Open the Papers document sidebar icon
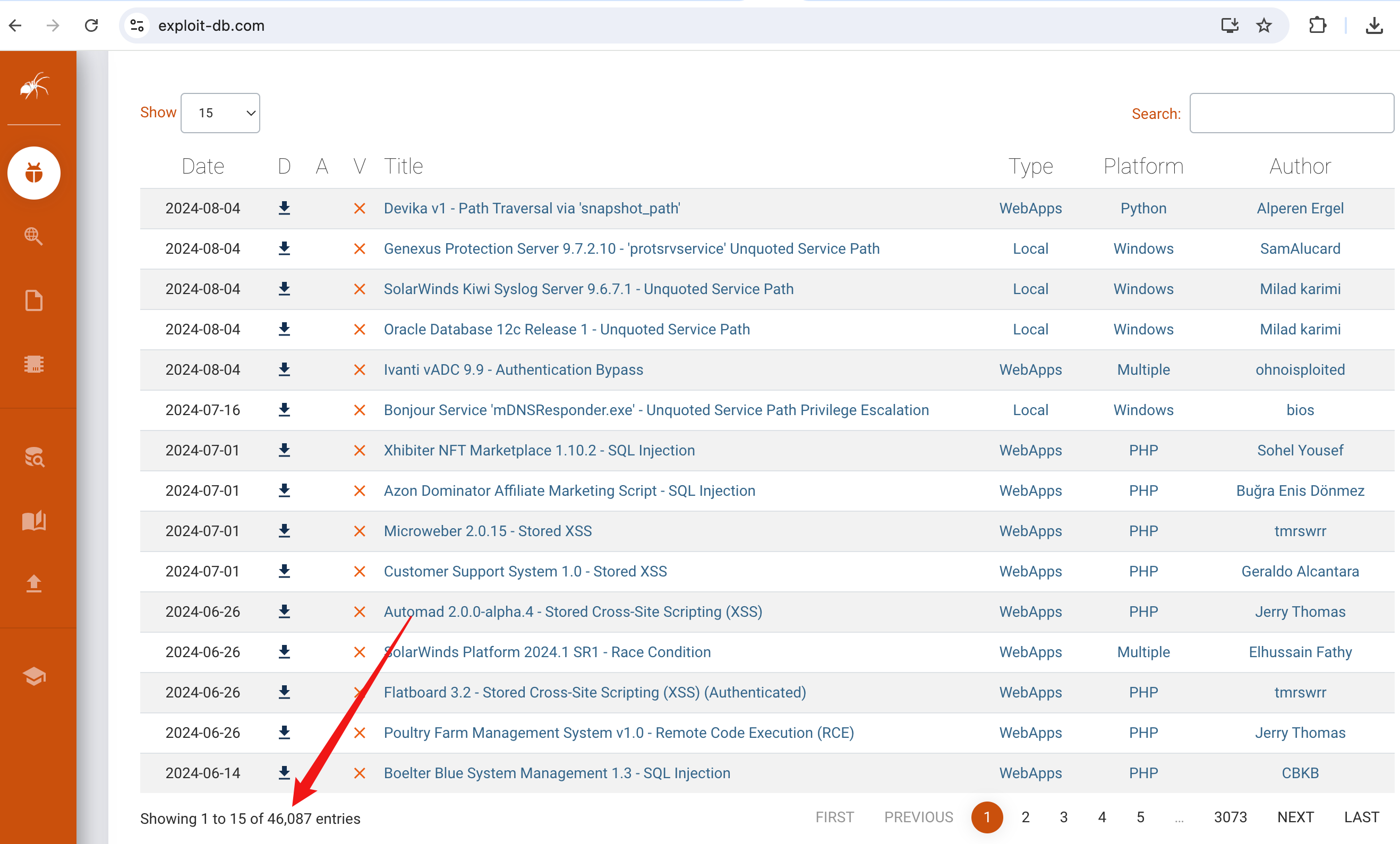 click(34, 300)
